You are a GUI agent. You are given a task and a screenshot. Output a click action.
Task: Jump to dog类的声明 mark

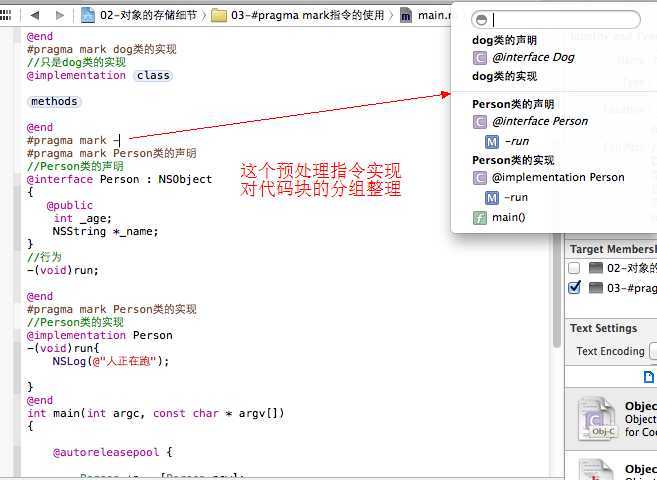pos(504,40)
